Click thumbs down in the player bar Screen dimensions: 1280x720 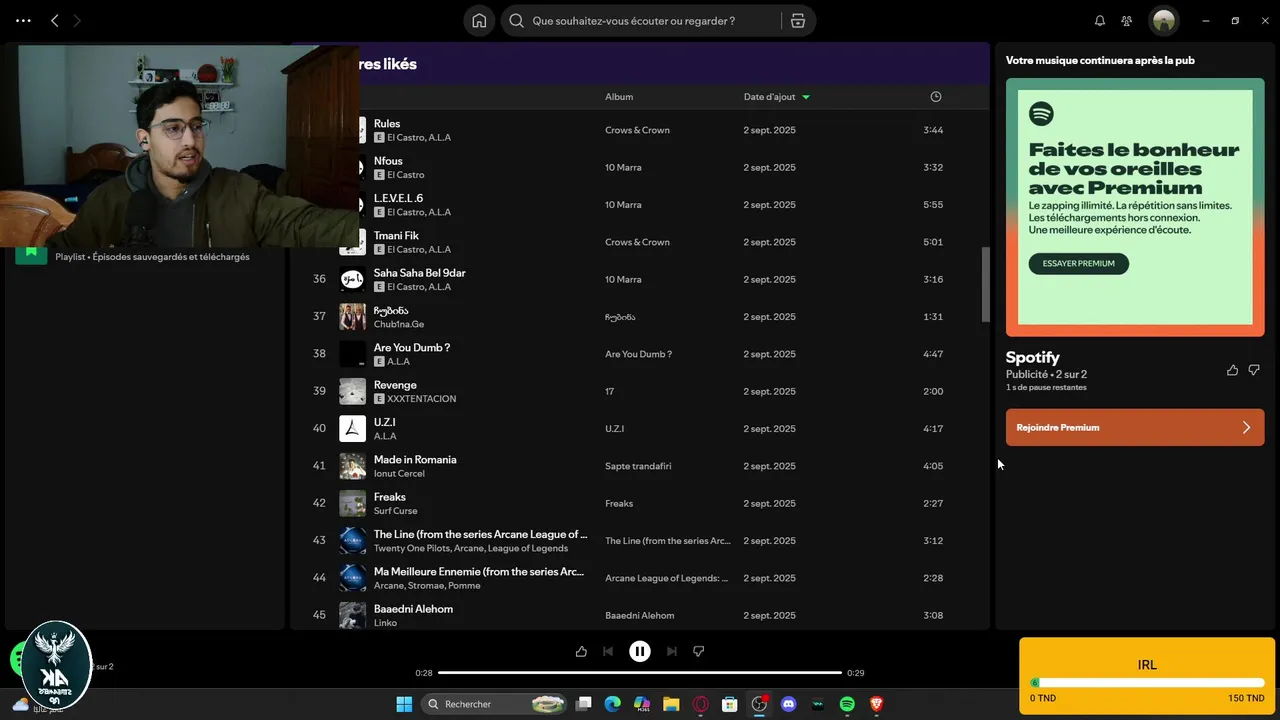[699, 651]
